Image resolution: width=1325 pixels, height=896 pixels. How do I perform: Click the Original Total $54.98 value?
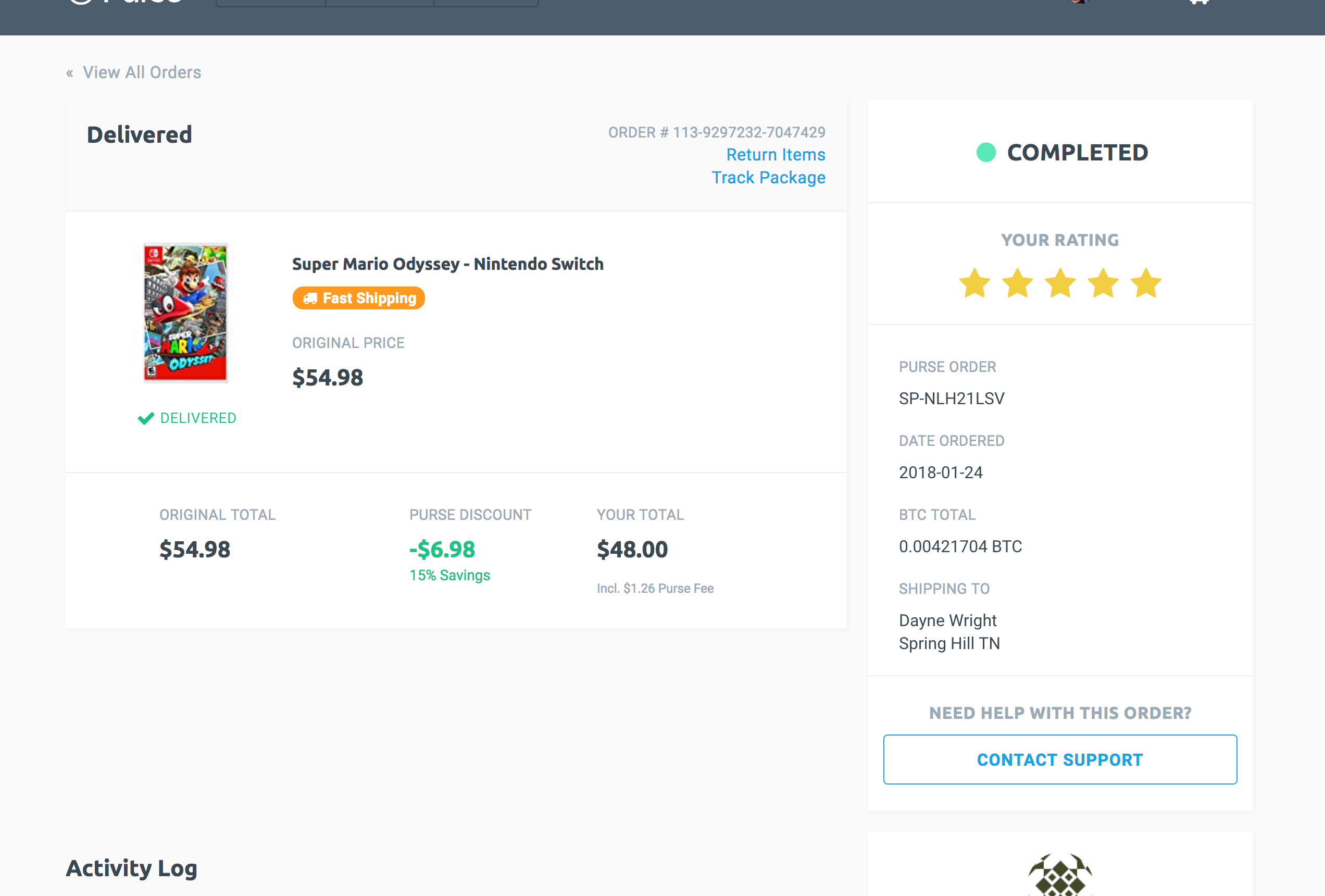194,549
